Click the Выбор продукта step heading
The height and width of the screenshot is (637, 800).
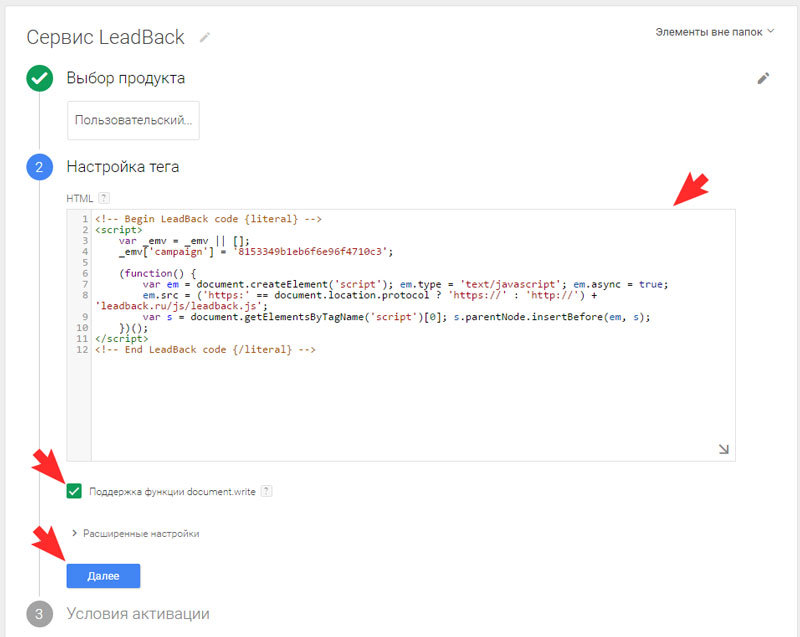(x=126, y=78)
